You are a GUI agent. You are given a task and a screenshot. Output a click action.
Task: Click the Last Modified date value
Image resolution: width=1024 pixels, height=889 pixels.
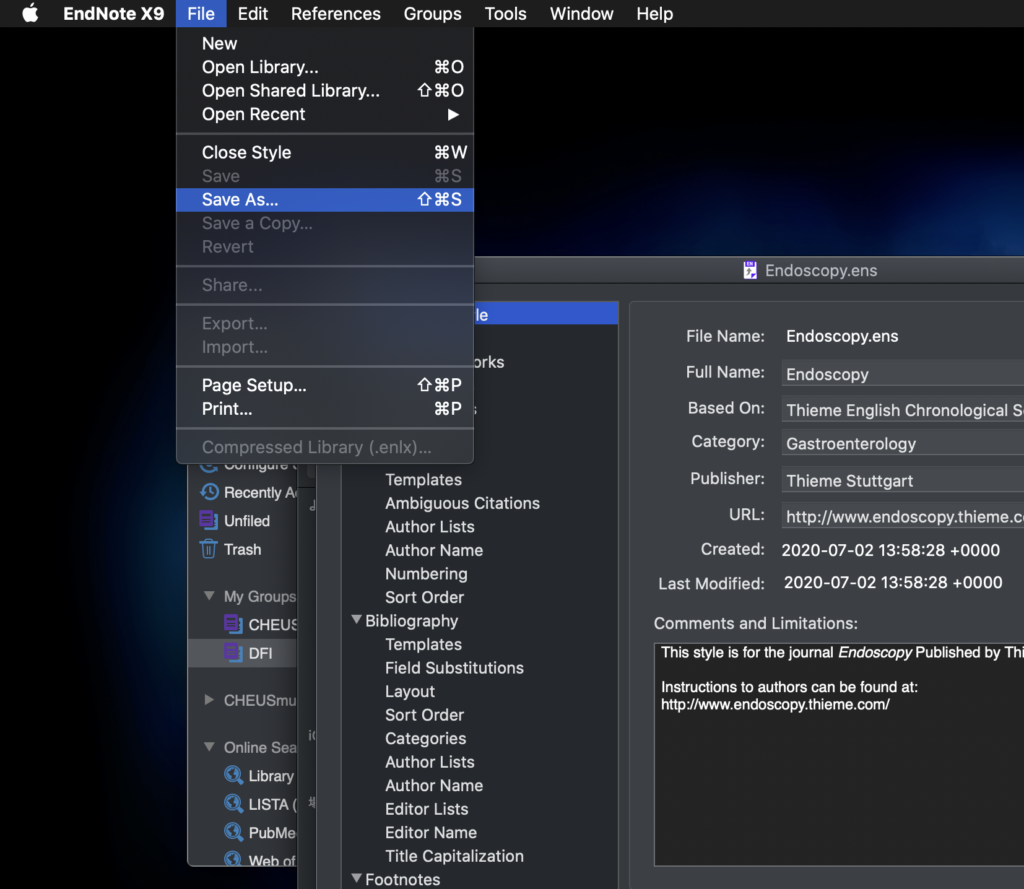click(x=893, y=582)
